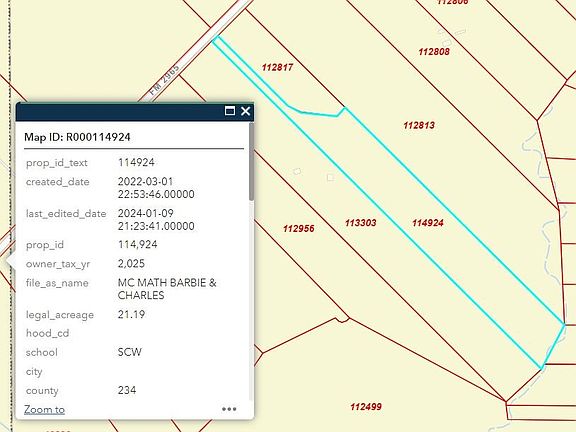
Task: Click the school value SCW
Action: pos(129,352)
